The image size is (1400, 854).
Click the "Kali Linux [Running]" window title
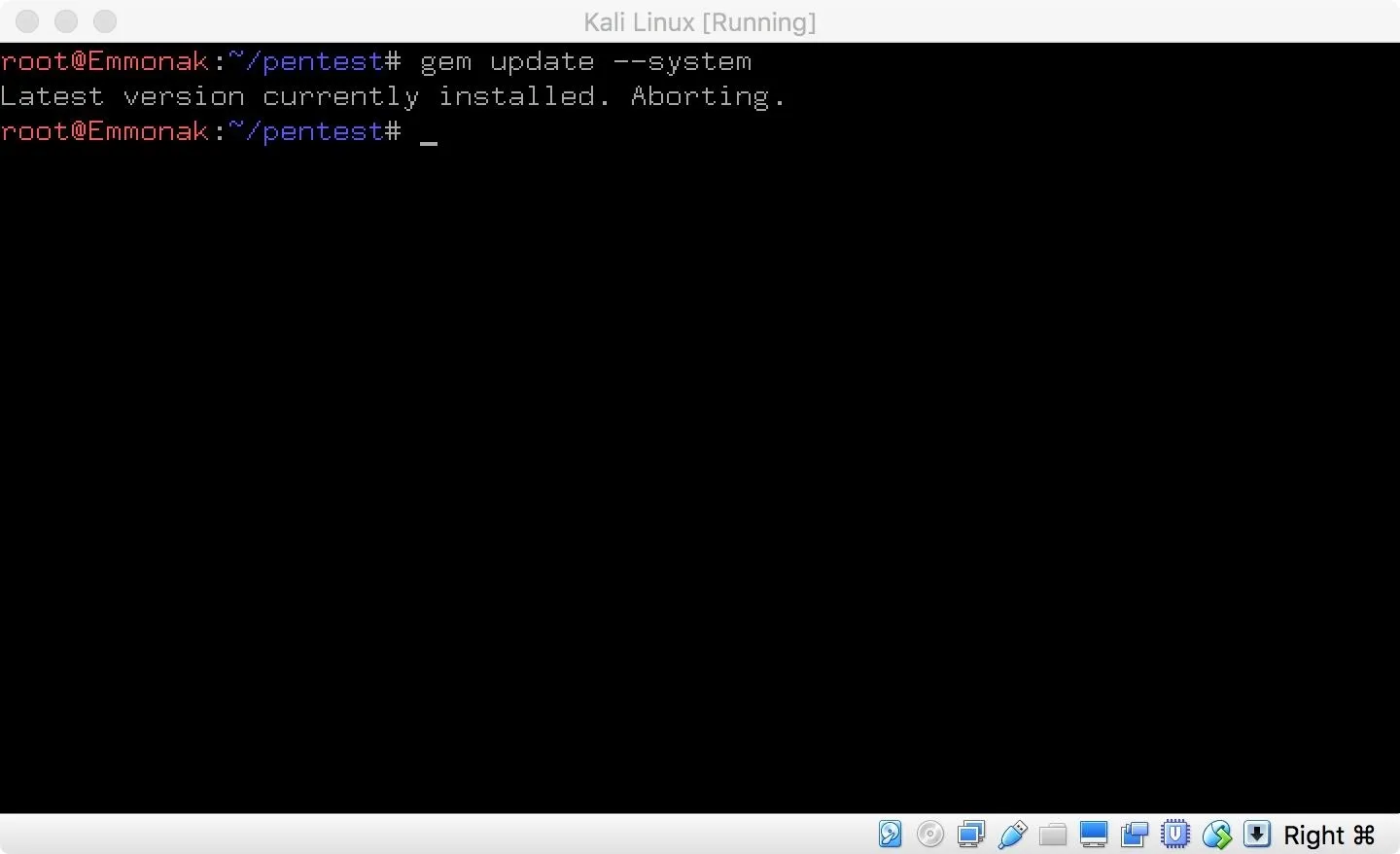tap(700, 21)
